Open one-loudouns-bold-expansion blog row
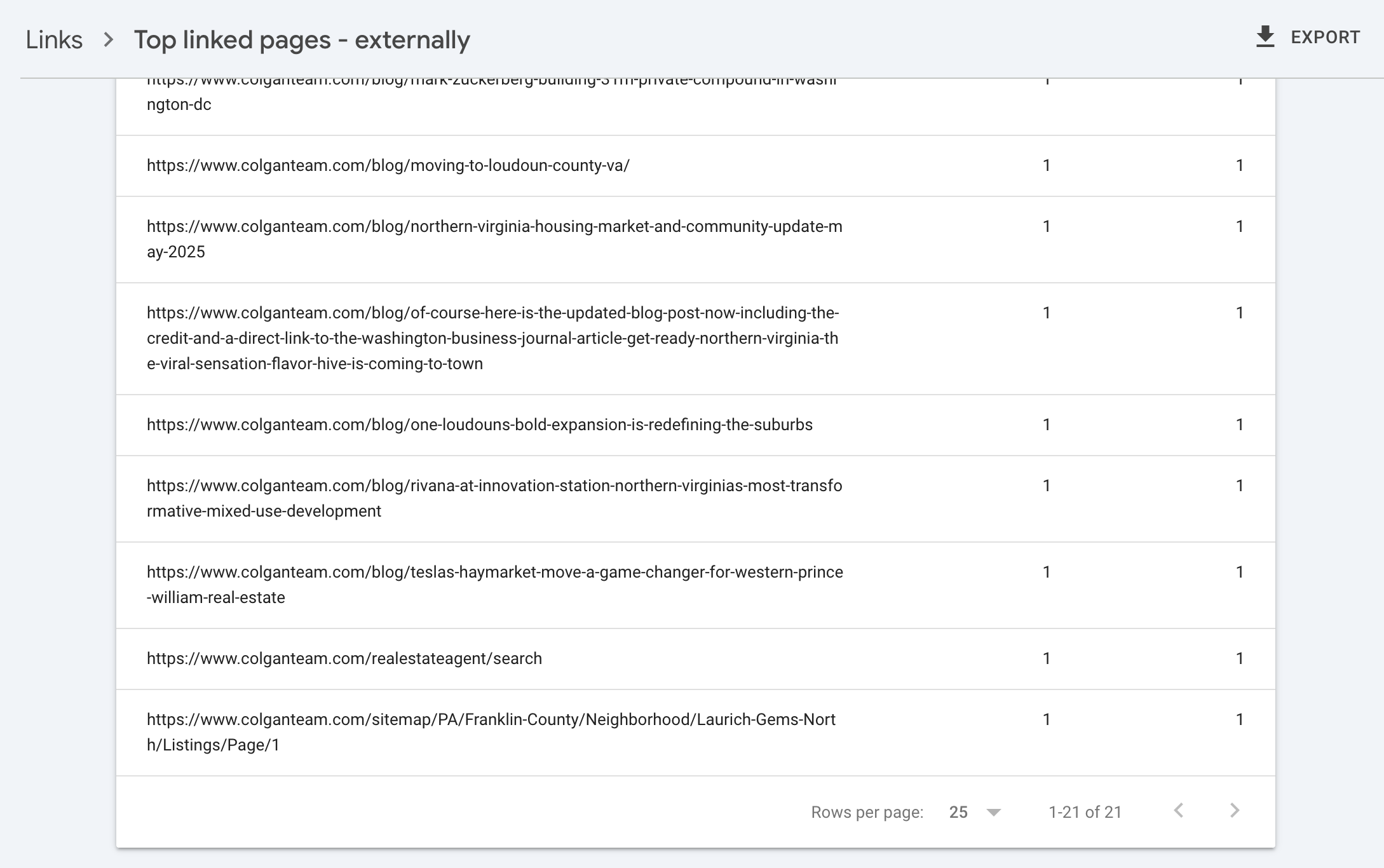1384x868 pixels. click(479, 425)
